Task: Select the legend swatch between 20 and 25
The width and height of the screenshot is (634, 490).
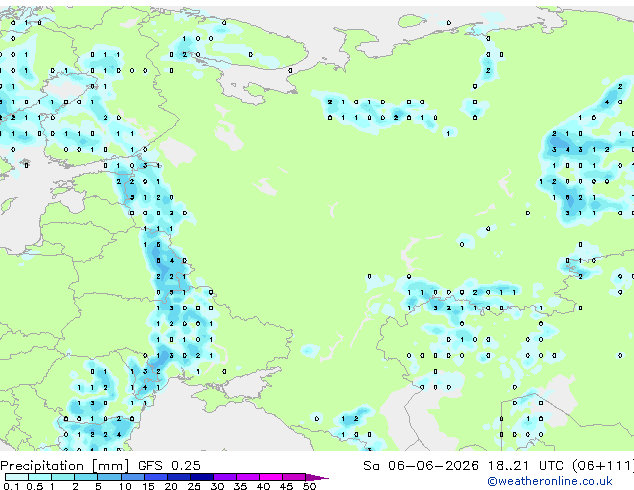Action: click(x=178, y=477)
